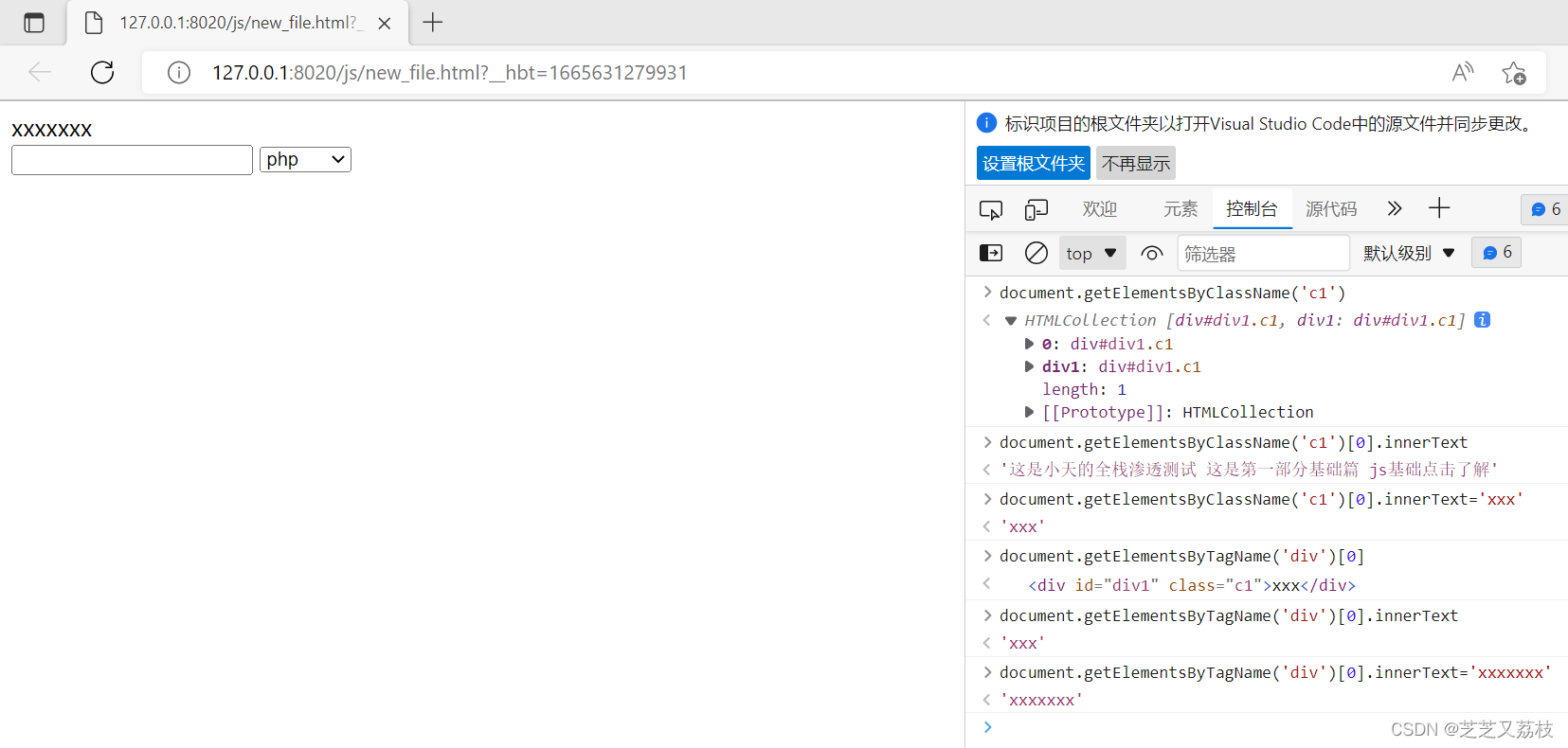Click the text input field on page
This screenshot has width=1568, height=748.
coord(132,160)
